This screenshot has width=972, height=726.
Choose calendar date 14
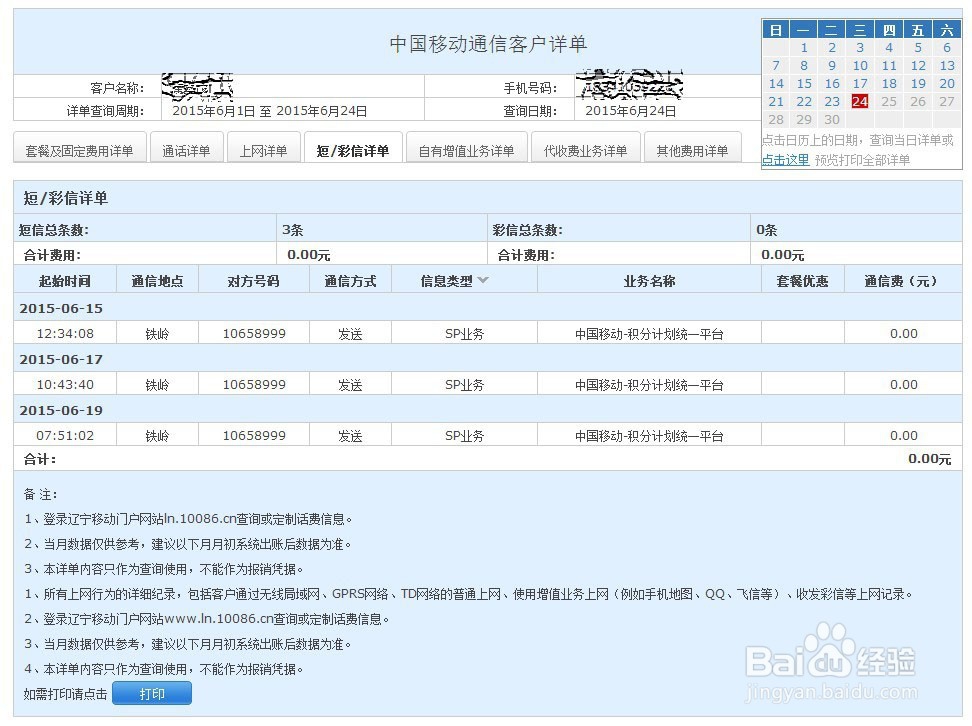(x=776, y=84)
